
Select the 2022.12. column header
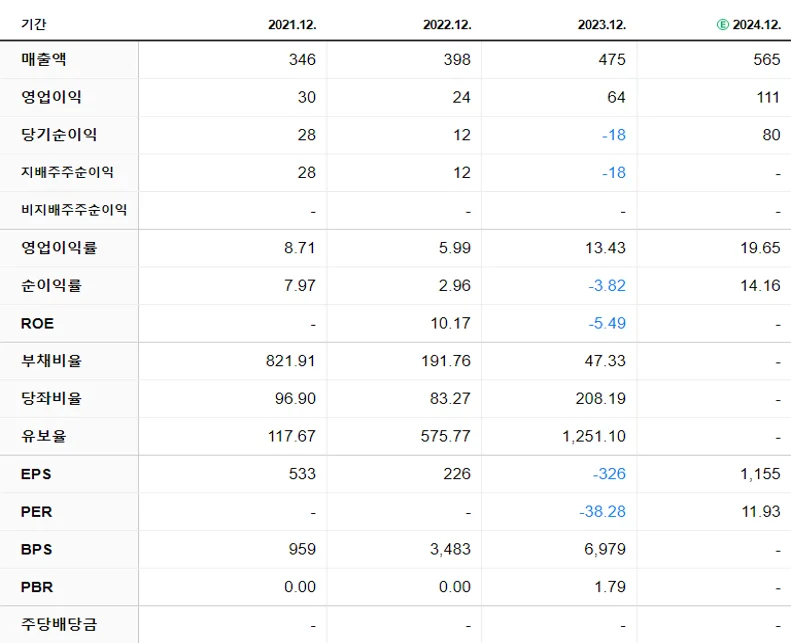click(x=447, y=25)
